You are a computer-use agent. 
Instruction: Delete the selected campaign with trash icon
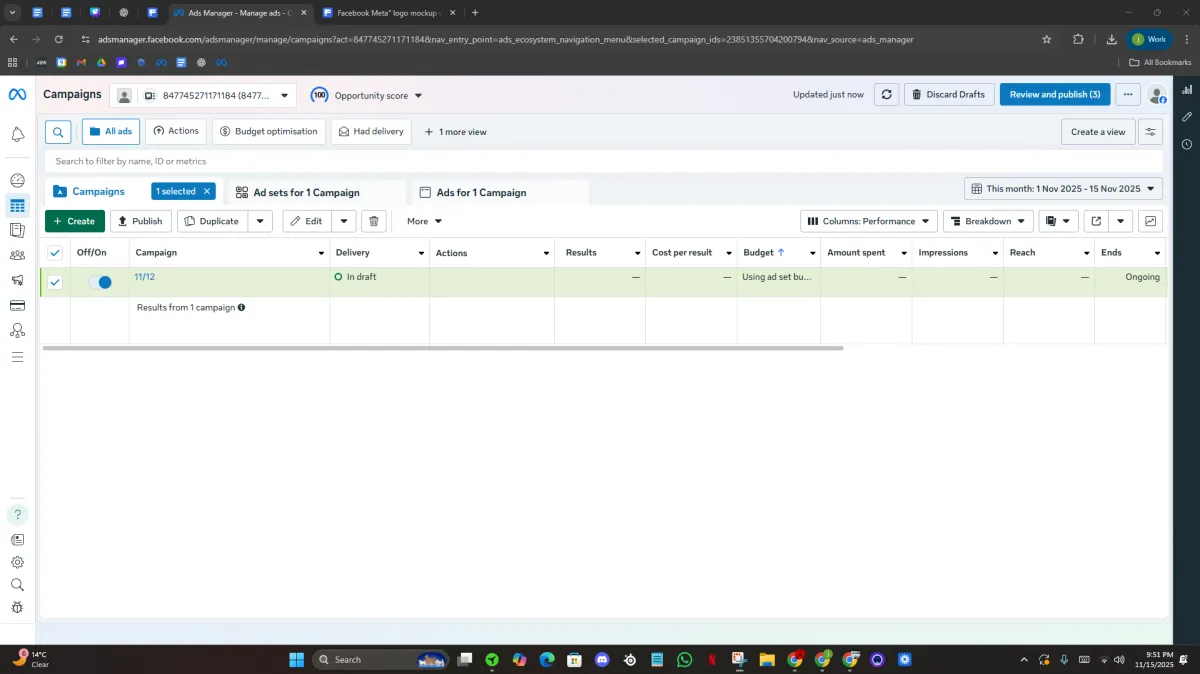coord(373,221)
